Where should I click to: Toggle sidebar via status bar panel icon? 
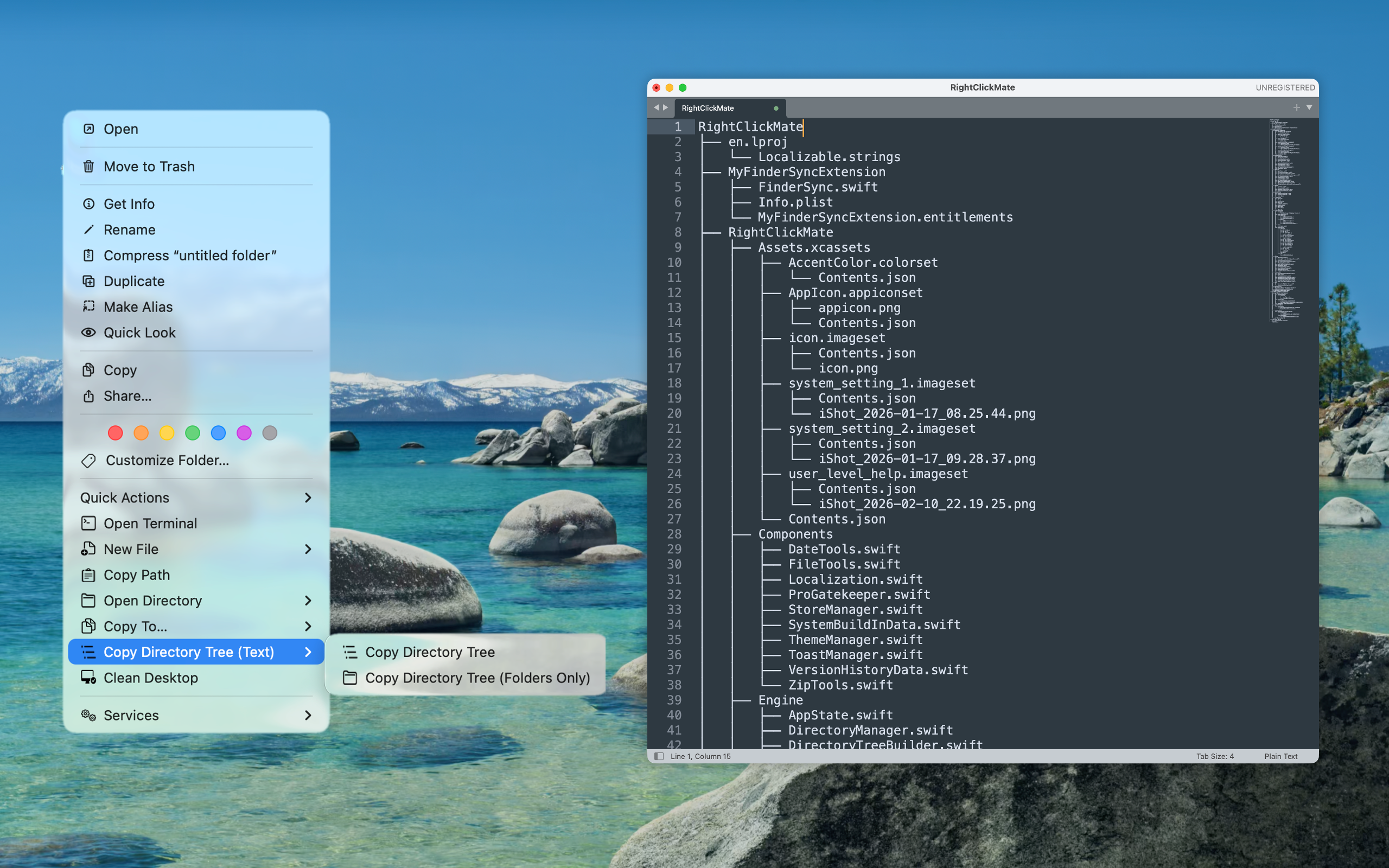pos(659,756)
